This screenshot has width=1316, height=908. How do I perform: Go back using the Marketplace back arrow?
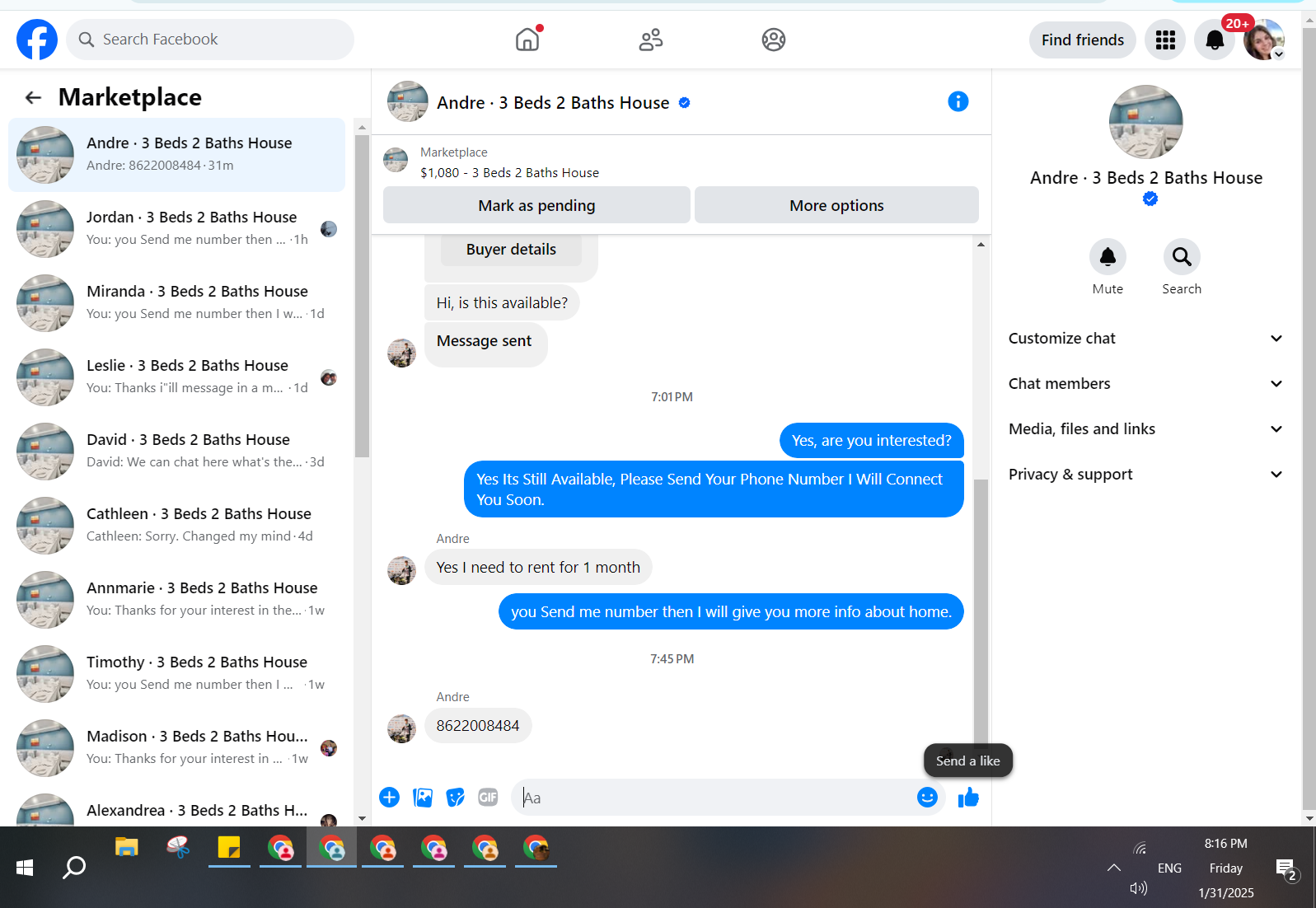point(33,97)
